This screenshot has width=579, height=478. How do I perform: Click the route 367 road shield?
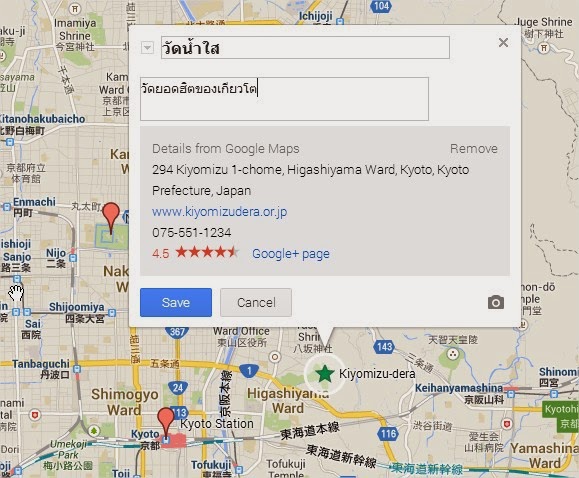tap(178, 331)
